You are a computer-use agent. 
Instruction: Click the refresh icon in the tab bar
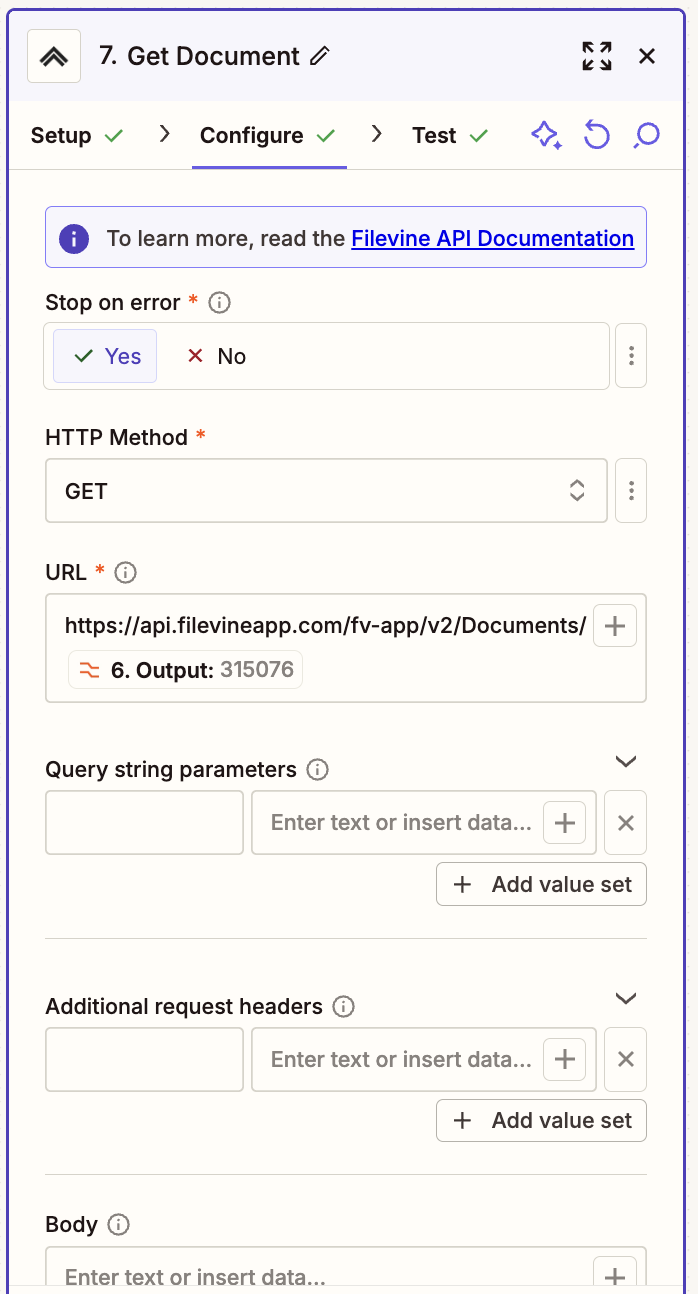tap(597, 135)
